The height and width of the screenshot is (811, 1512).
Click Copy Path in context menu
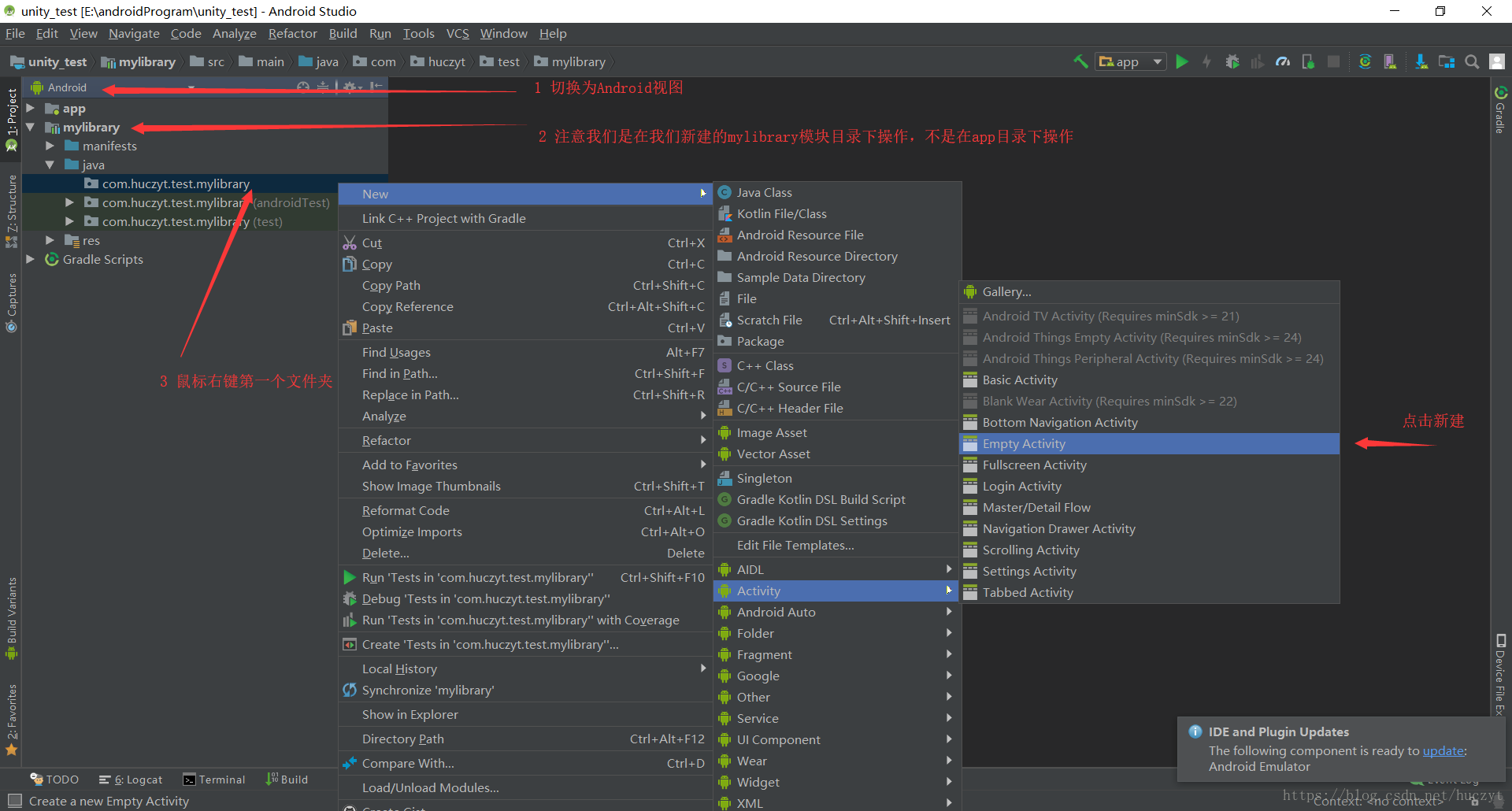point(524,285)
